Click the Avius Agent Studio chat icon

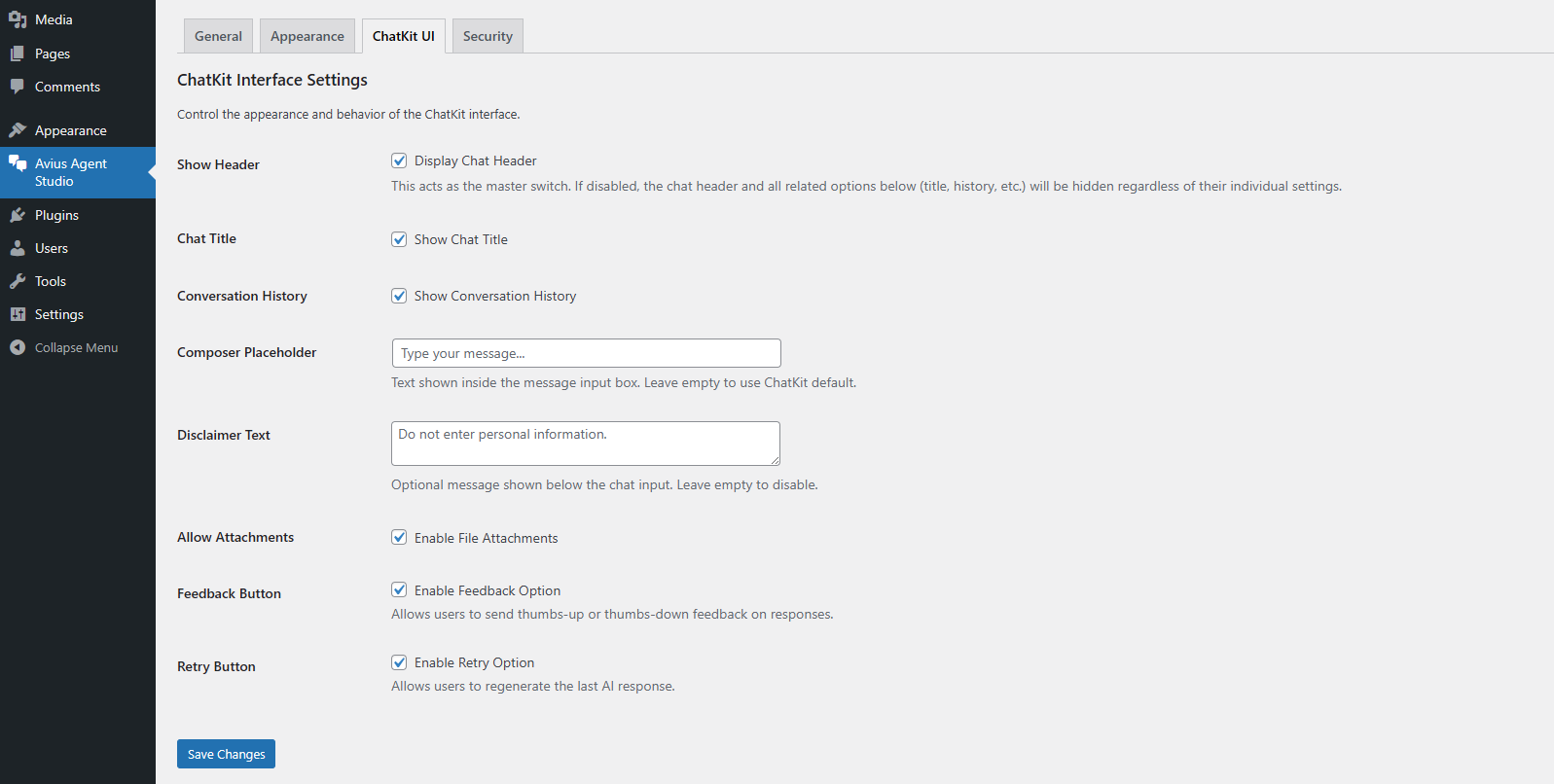pos(18,163)
